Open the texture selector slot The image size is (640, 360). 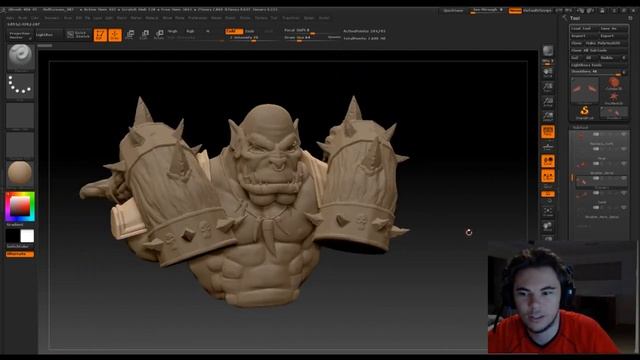(20, 145)
